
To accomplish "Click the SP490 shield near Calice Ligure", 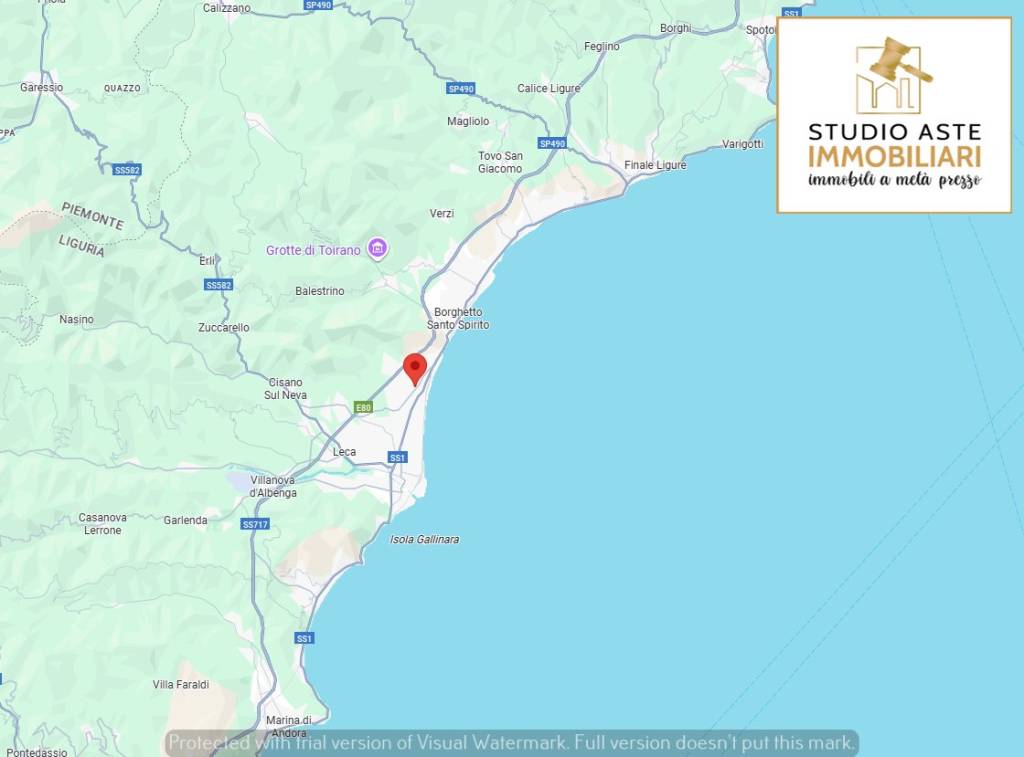I will [x=552, y=143].
